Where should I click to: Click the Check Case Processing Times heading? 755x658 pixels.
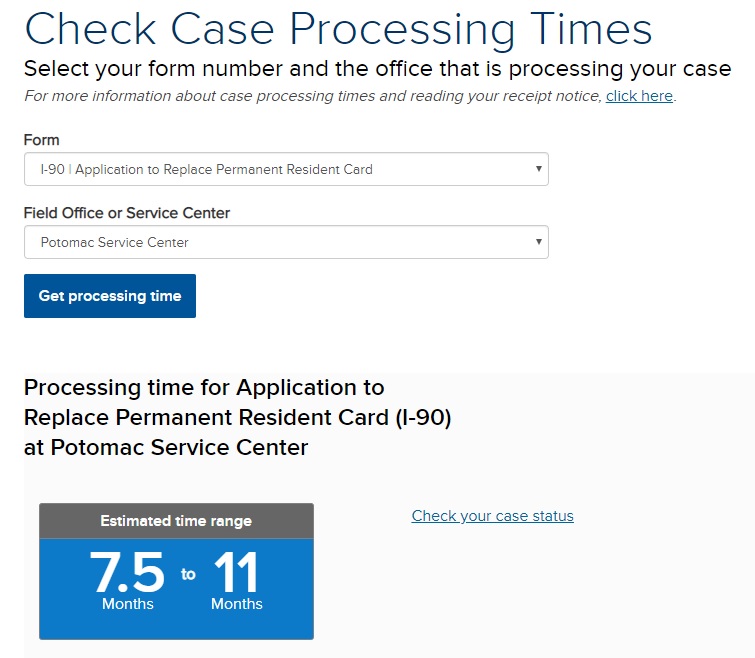pos(338,28)
